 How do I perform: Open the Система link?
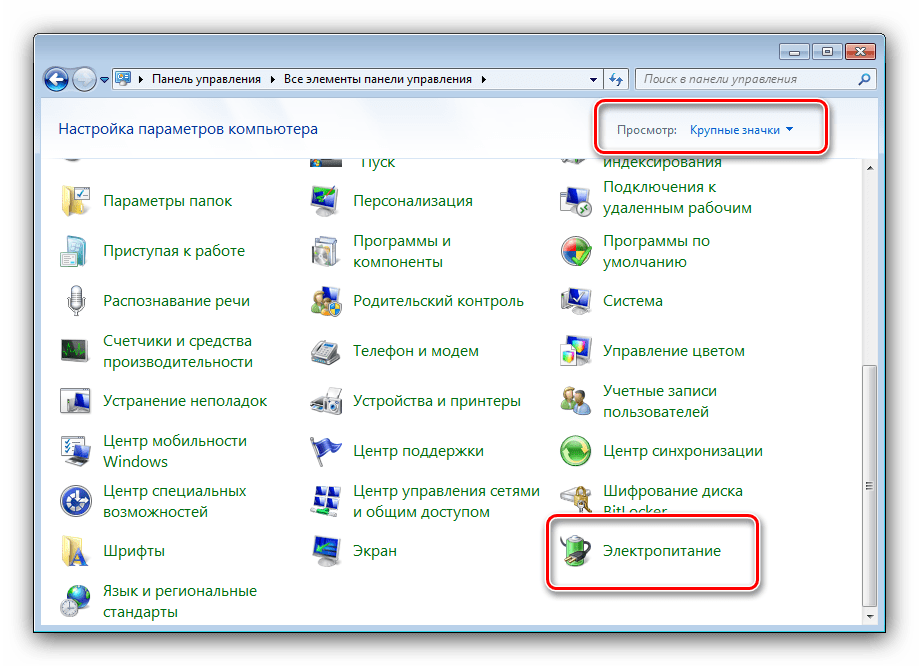(632, 301)
